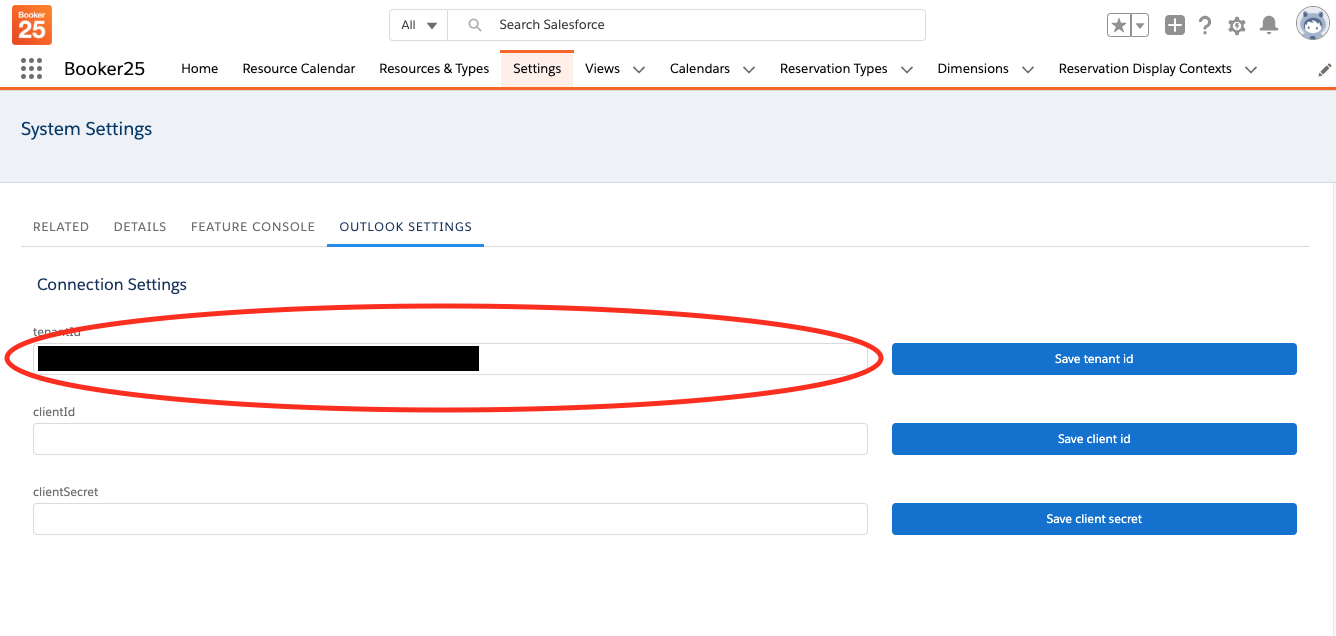This screenshot has width=1336, height=636.
Task: Expand the Views menu chevron
Action: pos(639,69)
